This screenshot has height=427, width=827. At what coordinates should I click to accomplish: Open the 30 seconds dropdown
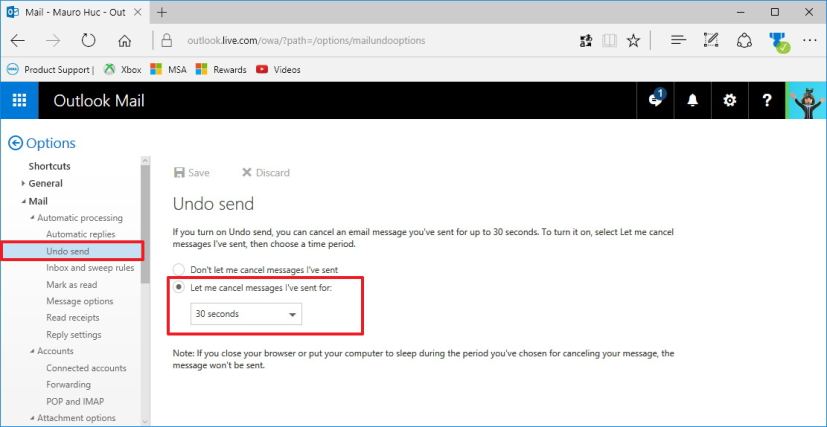[246, 314]
